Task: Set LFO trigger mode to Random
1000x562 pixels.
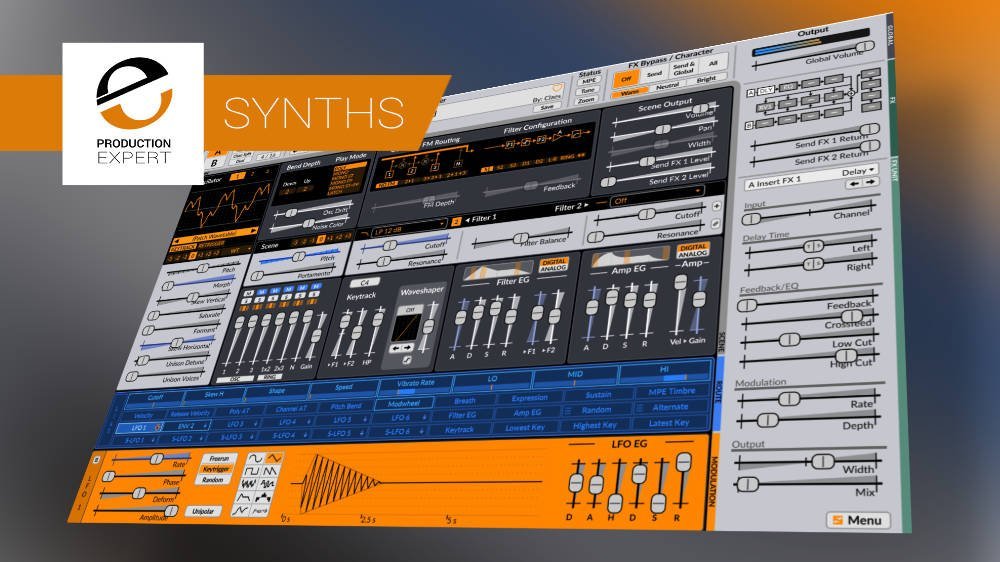Action: click(212, 479)
